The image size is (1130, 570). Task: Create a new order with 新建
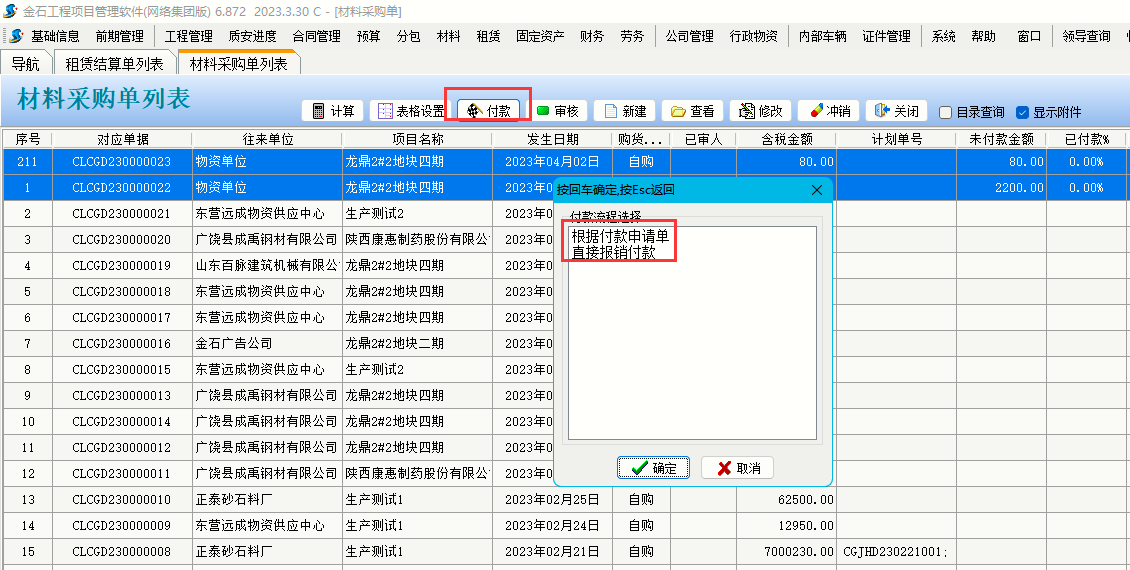[x=624, y=111]
